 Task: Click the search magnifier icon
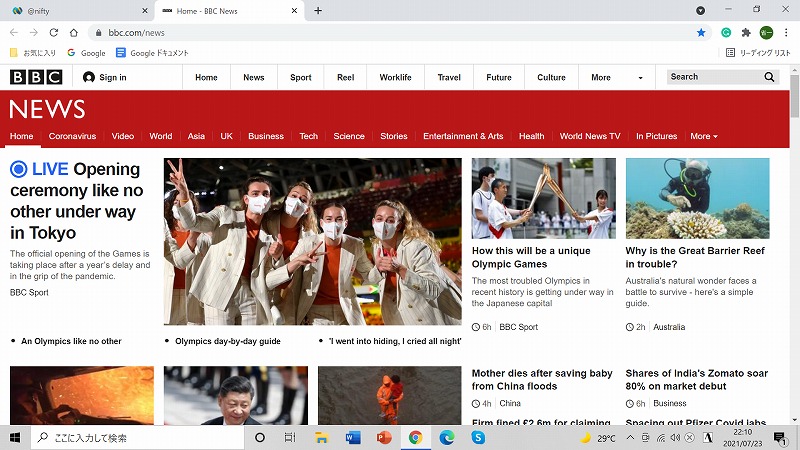coord(769,77)
